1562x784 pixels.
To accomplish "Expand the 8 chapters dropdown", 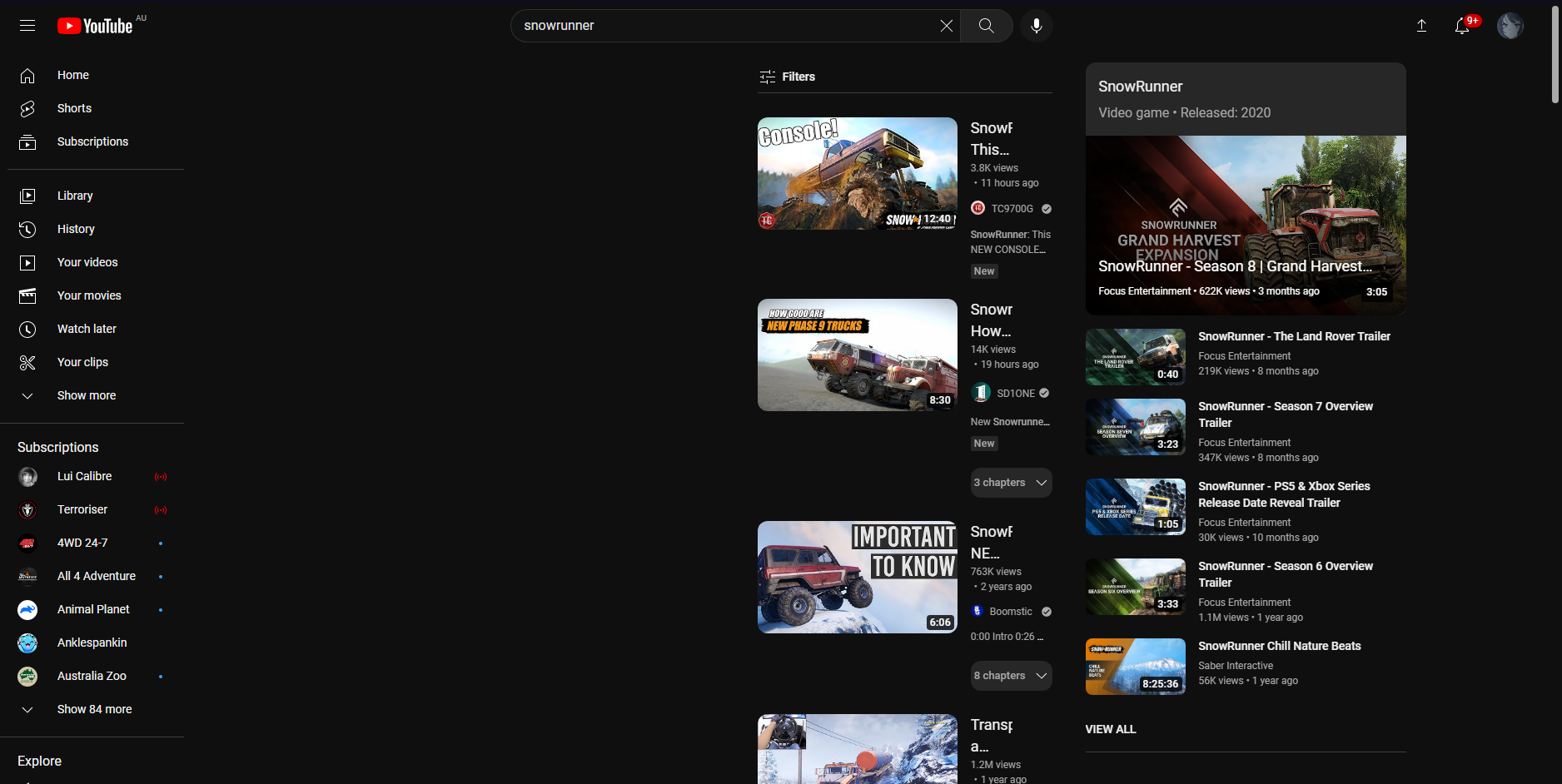I will click(x=1011, y=676).
